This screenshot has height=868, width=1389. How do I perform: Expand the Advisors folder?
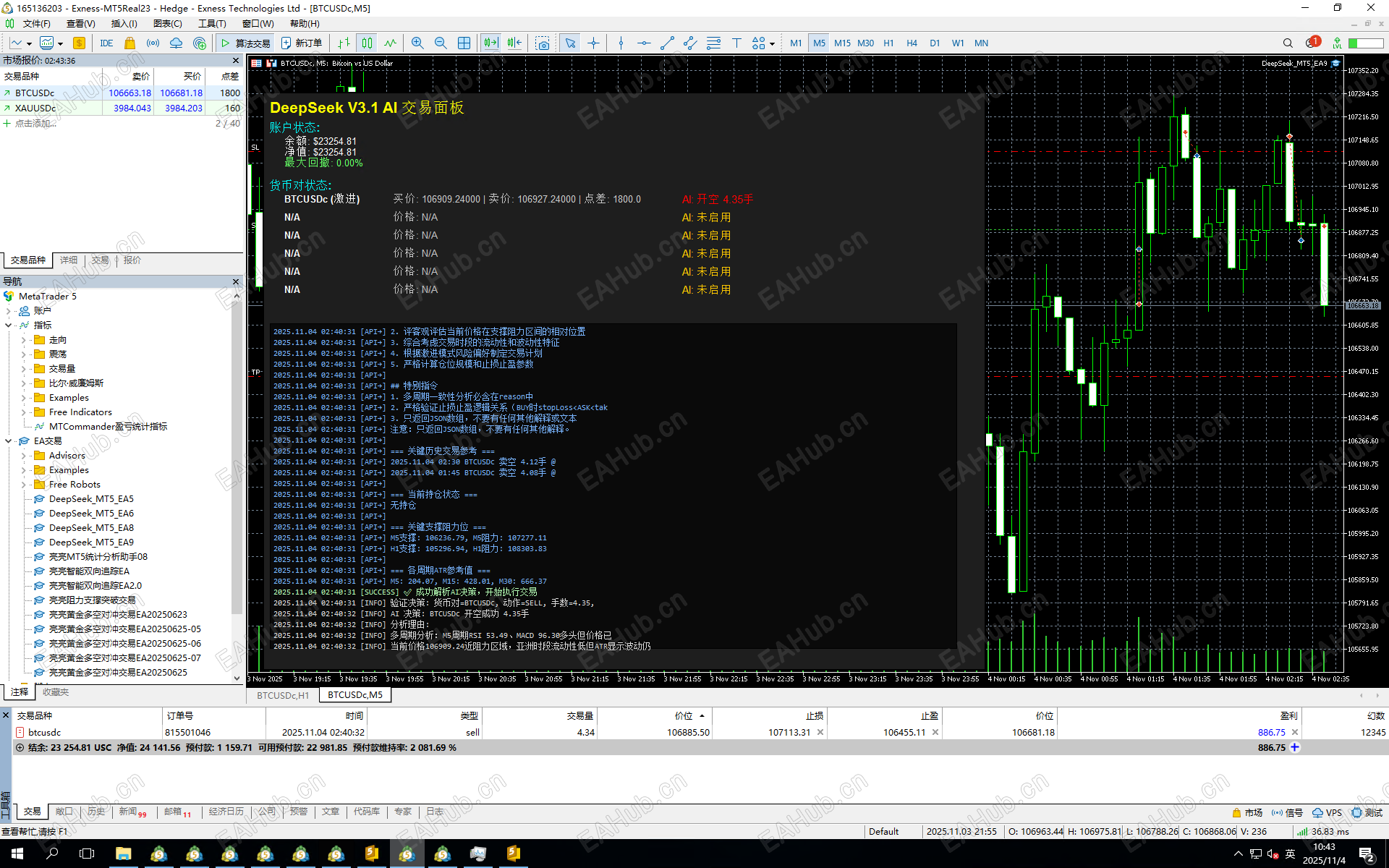point(24,456)
